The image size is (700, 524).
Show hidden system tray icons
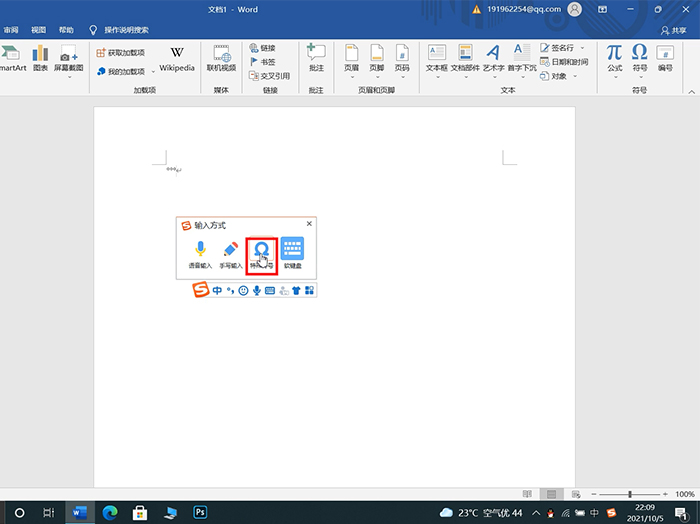coord(536,513)
